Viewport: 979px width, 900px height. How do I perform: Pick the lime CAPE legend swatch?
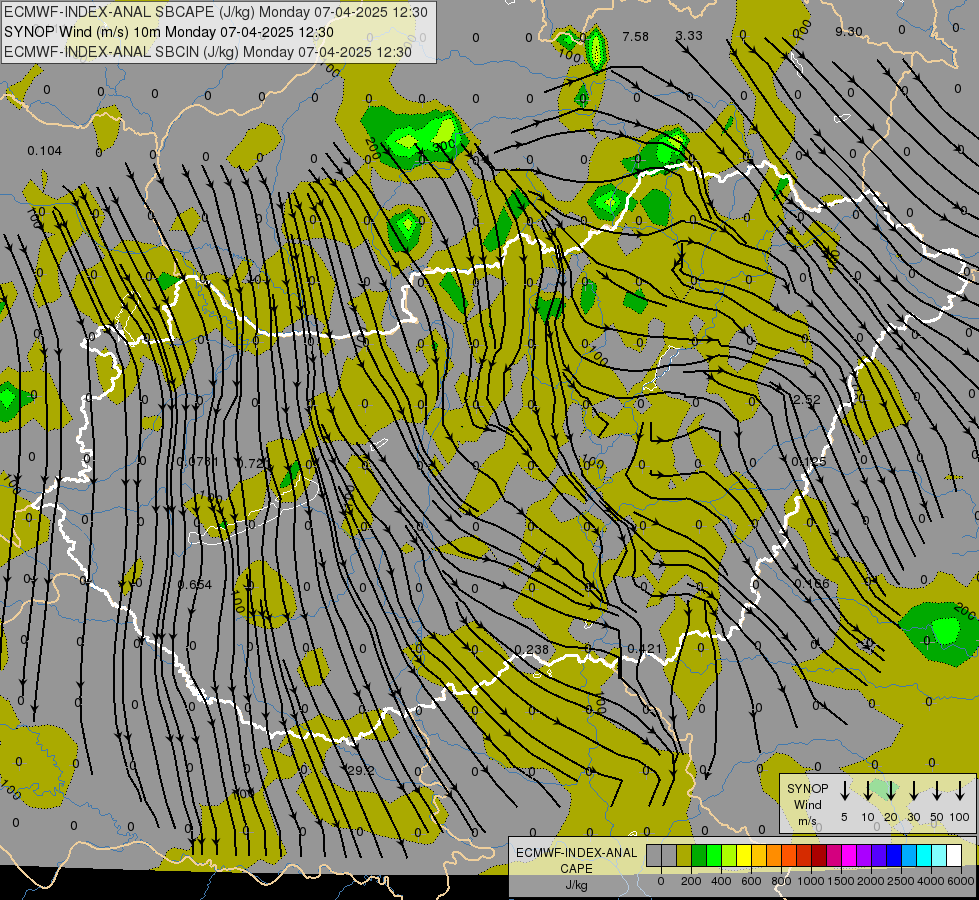coord(729,855)
